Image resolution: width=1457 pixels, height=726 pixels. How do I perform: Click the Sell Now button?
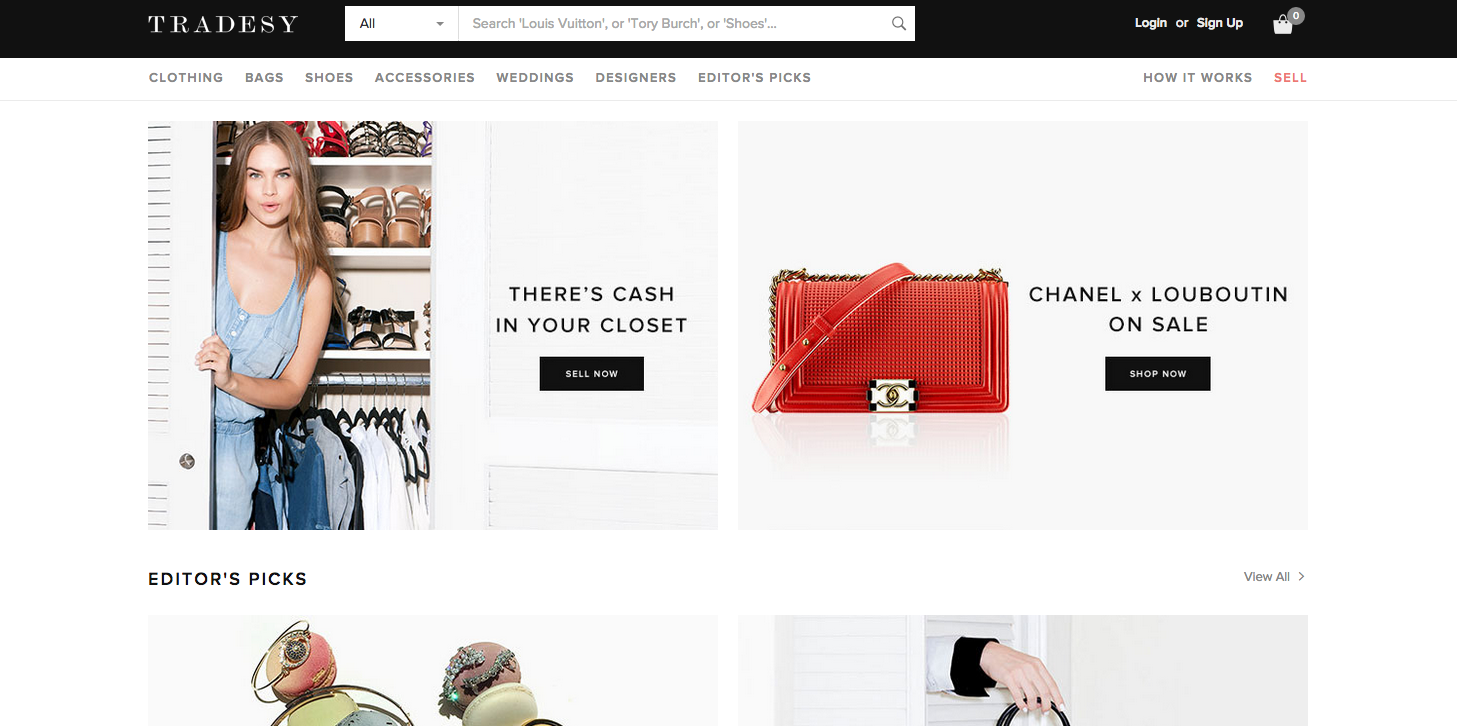point(592,373)
